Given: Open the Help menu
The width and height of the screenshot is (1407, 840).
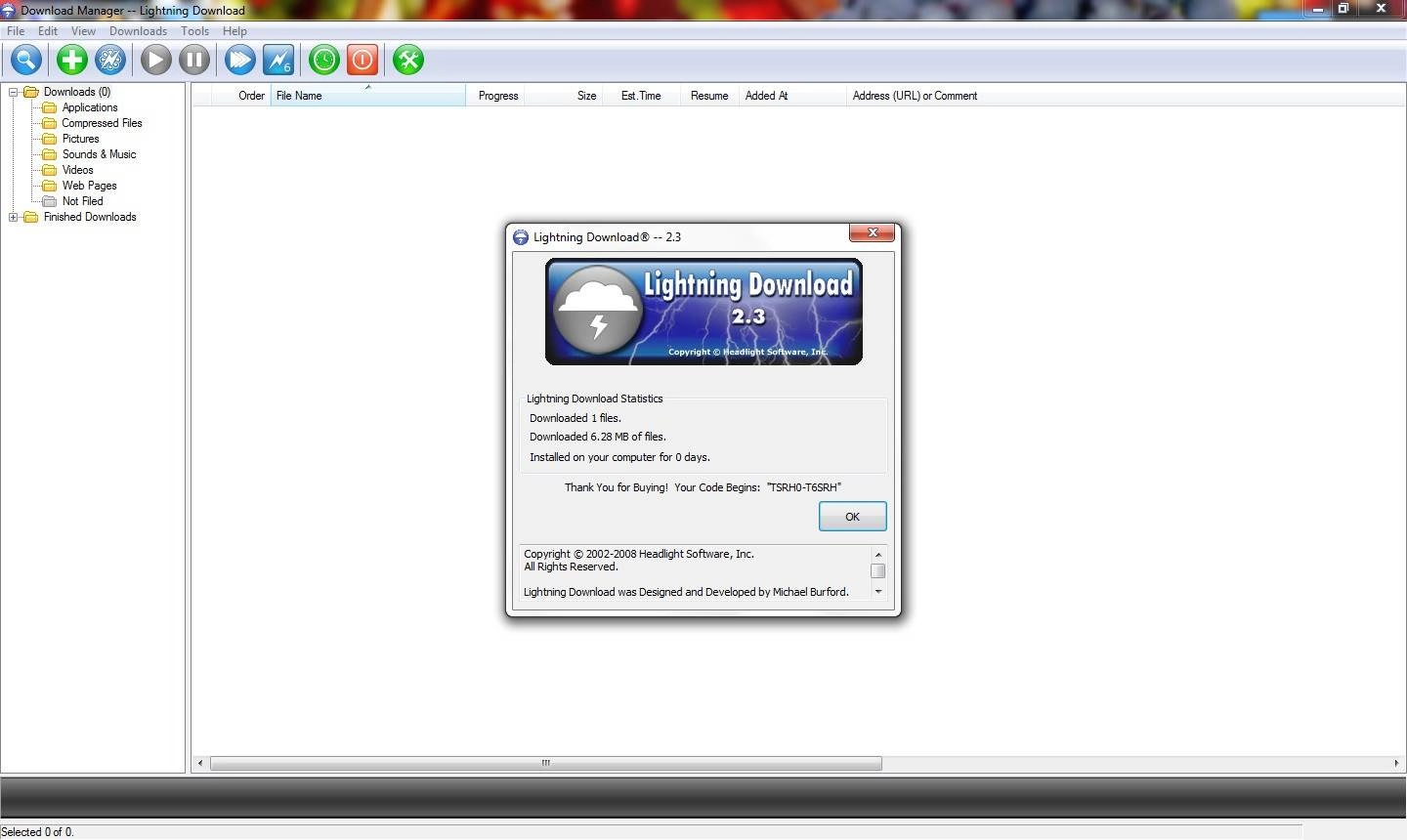Looking at the screenshot, I should 234,31.
